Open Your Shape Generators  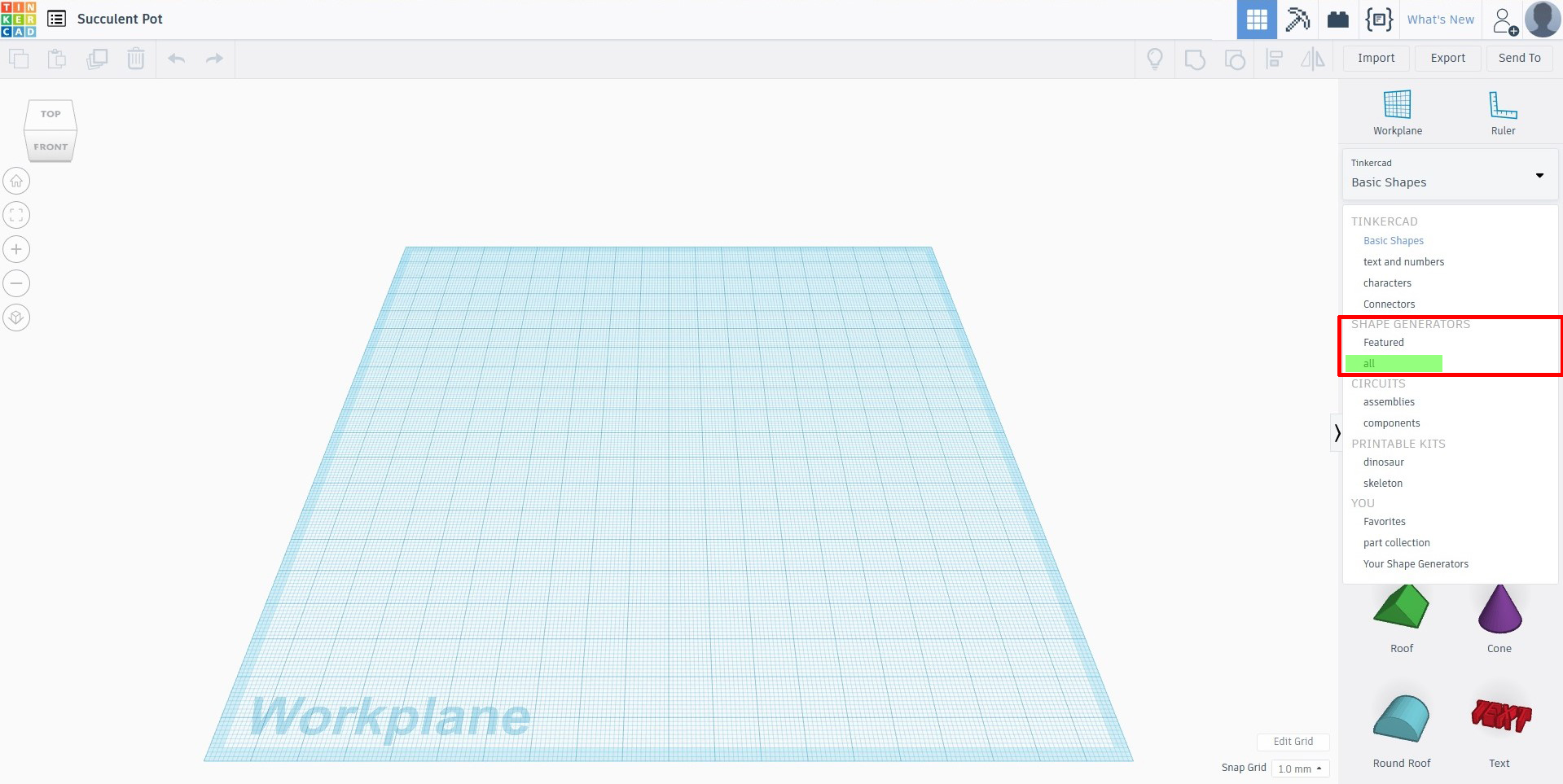pos(1416,564)
